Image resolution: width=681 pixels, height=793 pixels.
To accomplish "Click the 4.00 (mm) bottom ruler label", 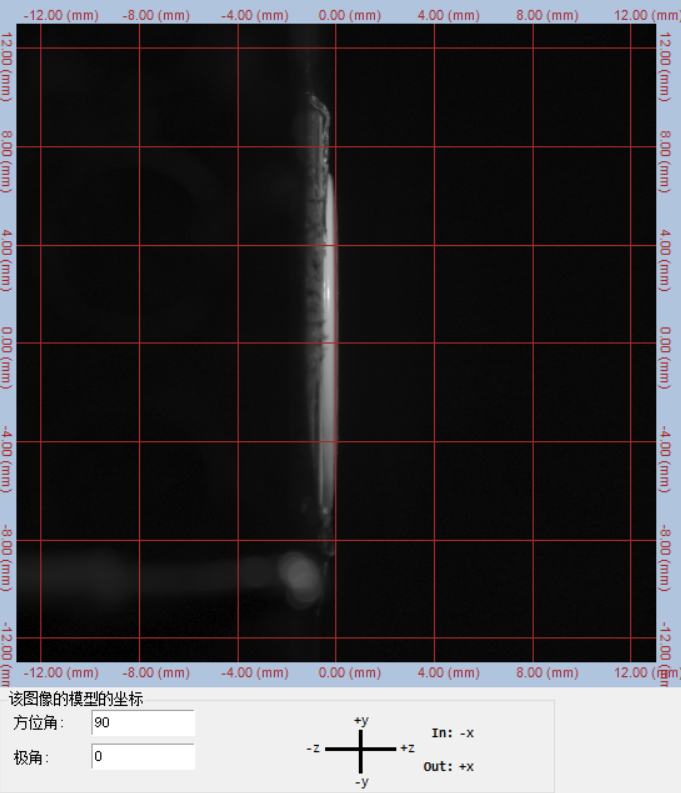I will tap(449, 673).
